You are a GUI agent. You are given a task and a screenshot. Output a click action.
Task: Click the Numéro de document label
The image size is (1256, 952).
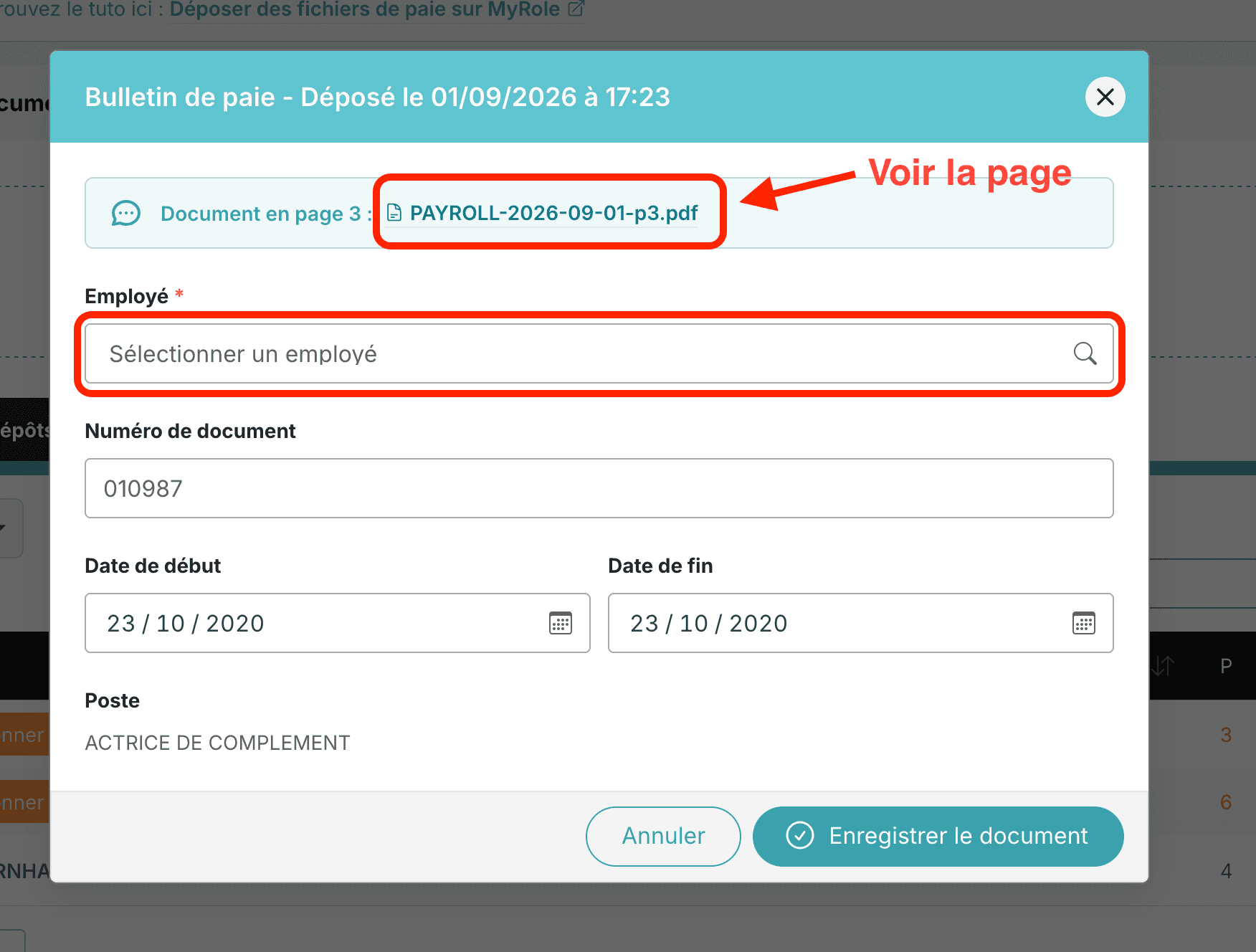190,431
